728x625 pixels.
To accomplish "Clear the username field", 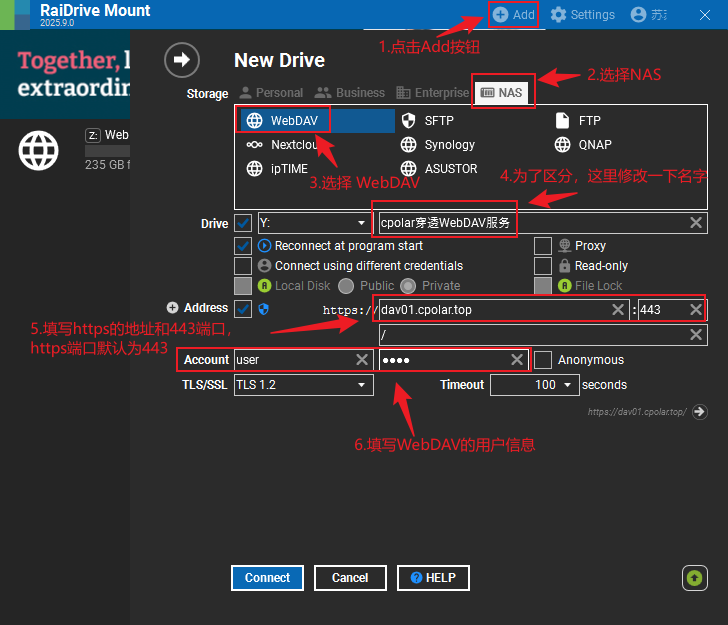I will [x=362, y=360].
